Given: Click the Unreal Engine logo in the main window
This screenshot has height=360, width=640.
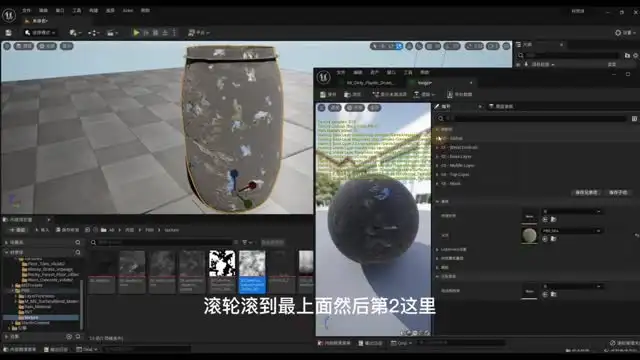Looking at the screenshot, I should 9,16.
